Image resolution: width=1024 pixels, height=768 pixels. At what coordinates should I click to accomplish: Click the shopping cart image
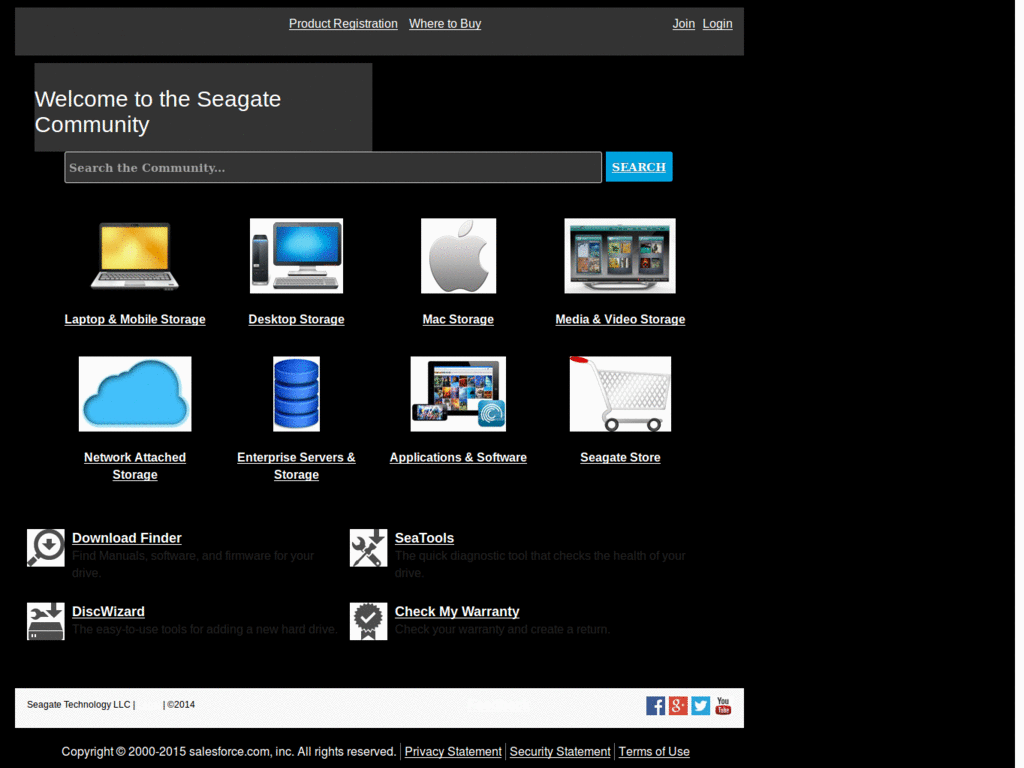pos(620,394)
